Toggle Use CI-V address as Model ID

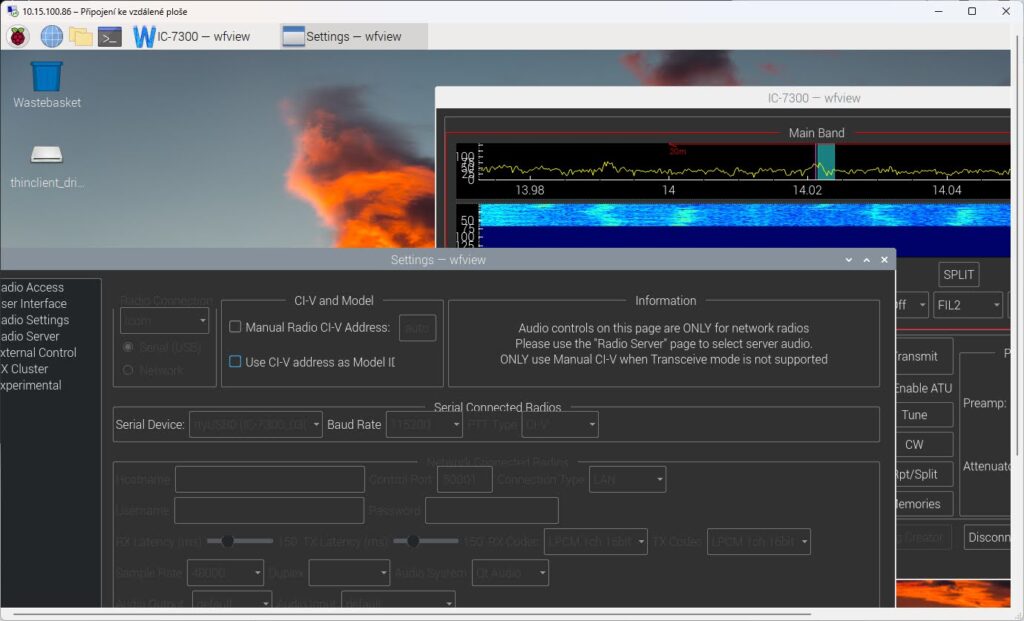(235, 362)
